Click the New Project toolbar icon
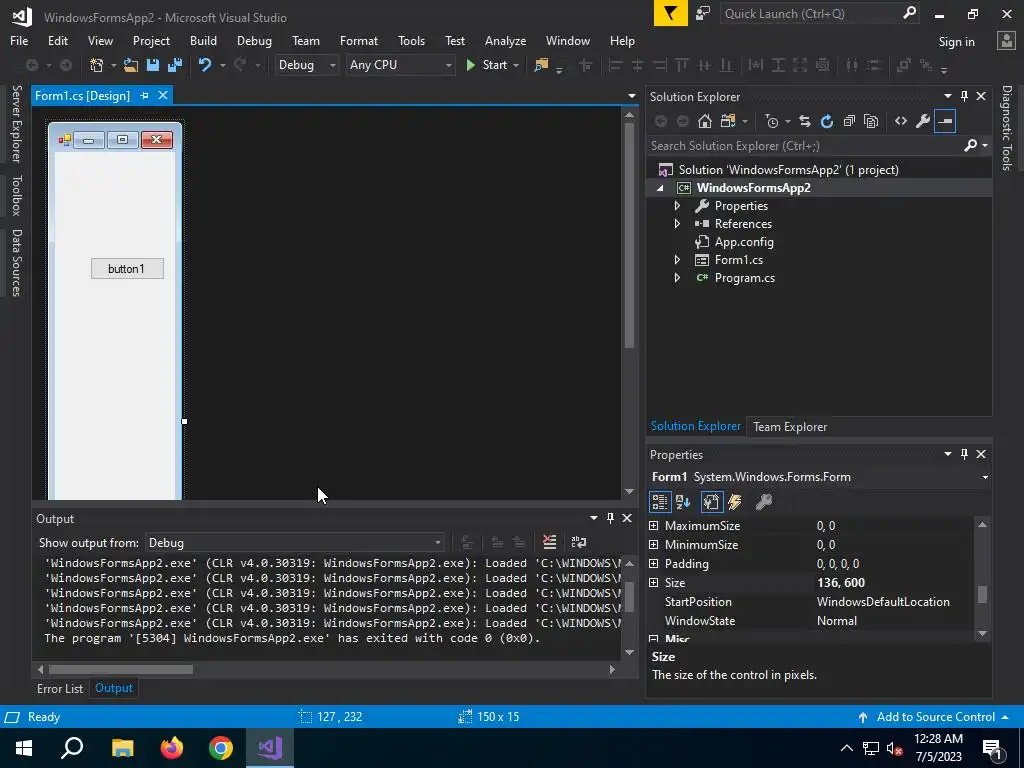This screenshot has width=1024, height=768. [97, 65]
